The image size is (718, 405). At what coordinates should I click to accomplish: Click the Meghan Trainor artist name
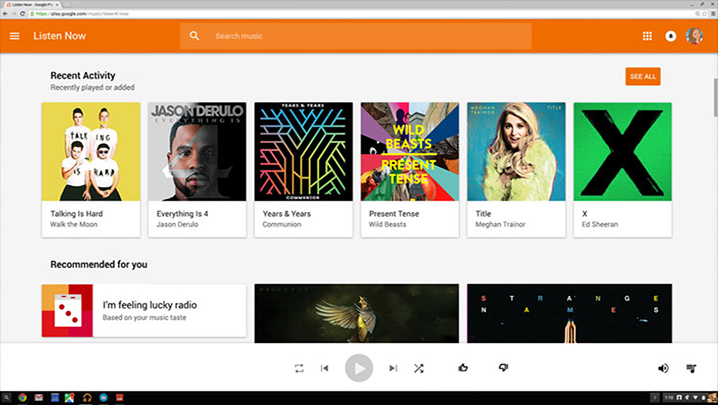tap(500, 224)
